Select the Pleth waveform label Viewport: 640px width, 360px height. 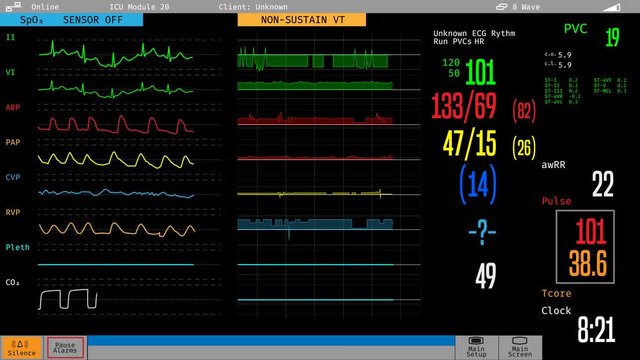point(18,247)
